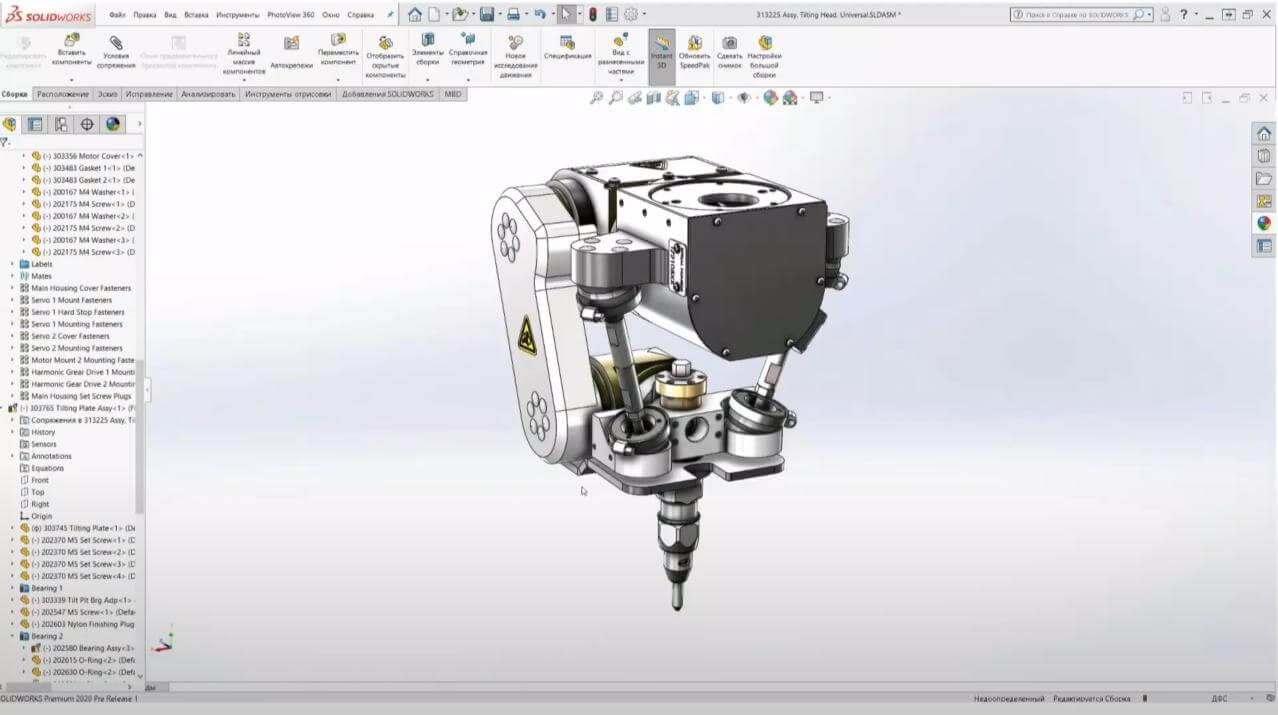Click Отобразить скрытые компоненты icon
Viewport: 1278px width, 715px height.
click(385, 42)
